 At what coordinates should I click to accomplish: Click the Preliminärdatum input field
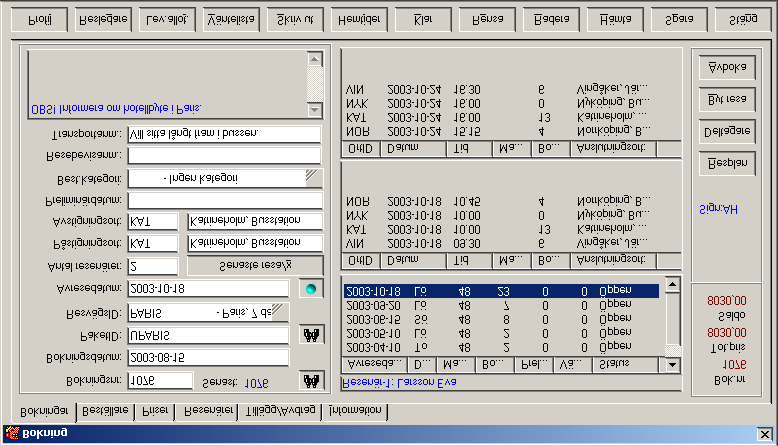[225, 200]
